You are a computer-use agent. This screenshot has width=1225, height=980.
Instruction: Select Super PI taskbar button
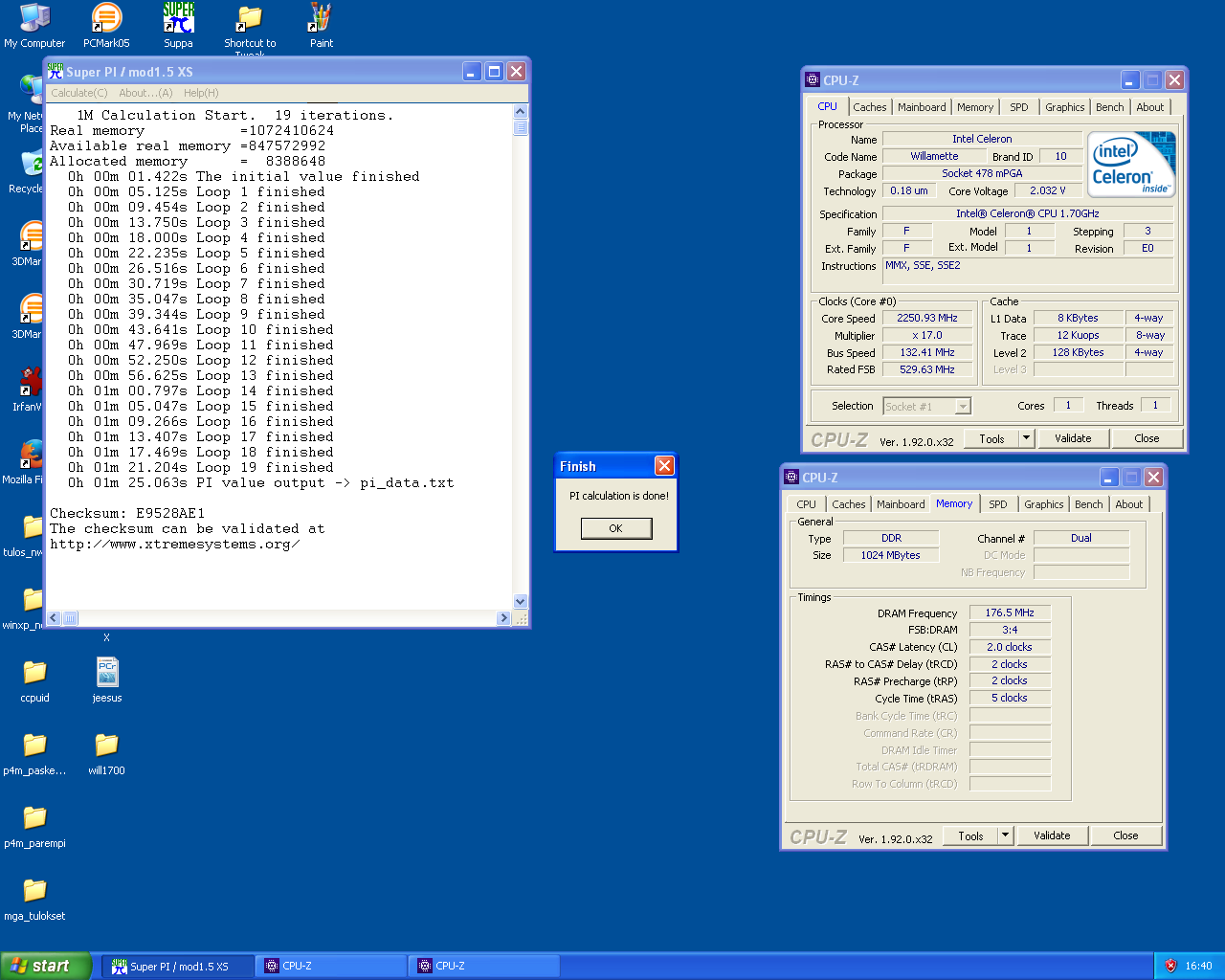(178, 967)
